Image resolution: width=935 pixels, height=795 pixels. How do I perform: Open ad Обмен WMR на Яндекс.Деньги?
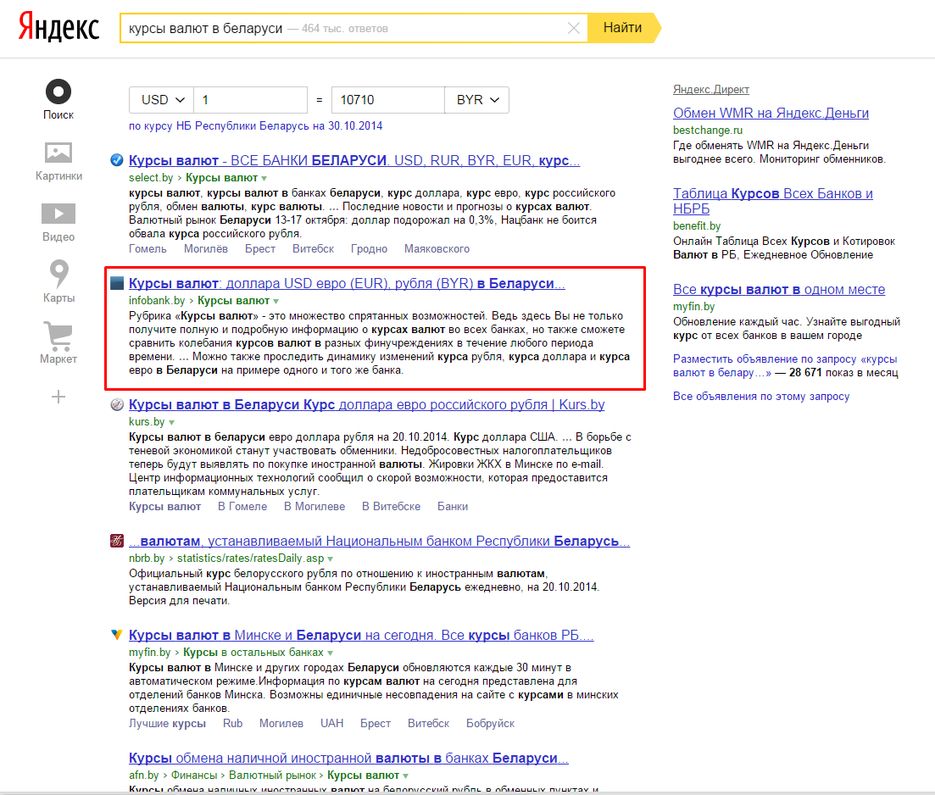(x=770, y=113)
